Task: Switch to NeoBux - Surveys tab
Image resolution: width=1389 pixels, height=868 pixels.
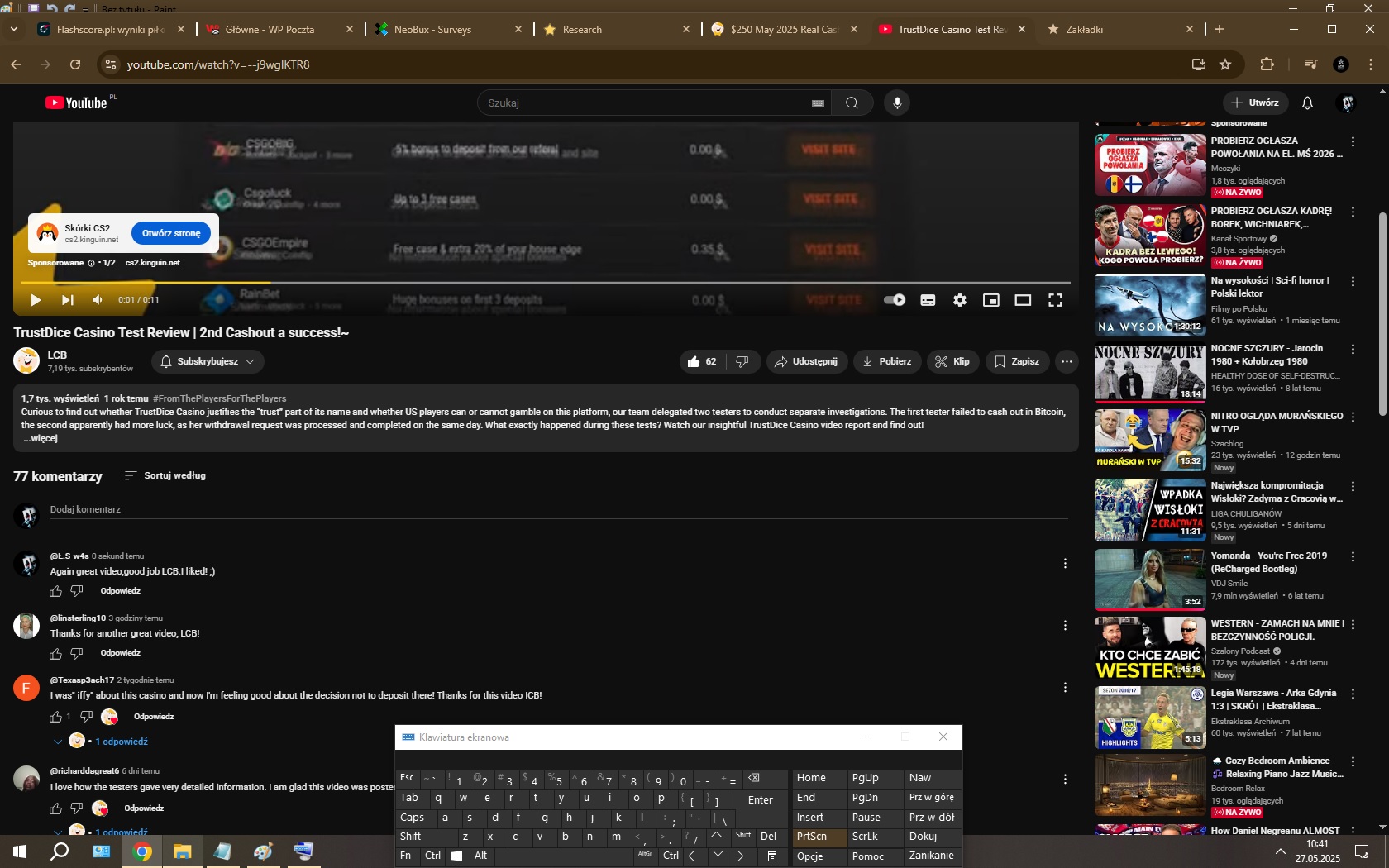Action: [446, 29]
